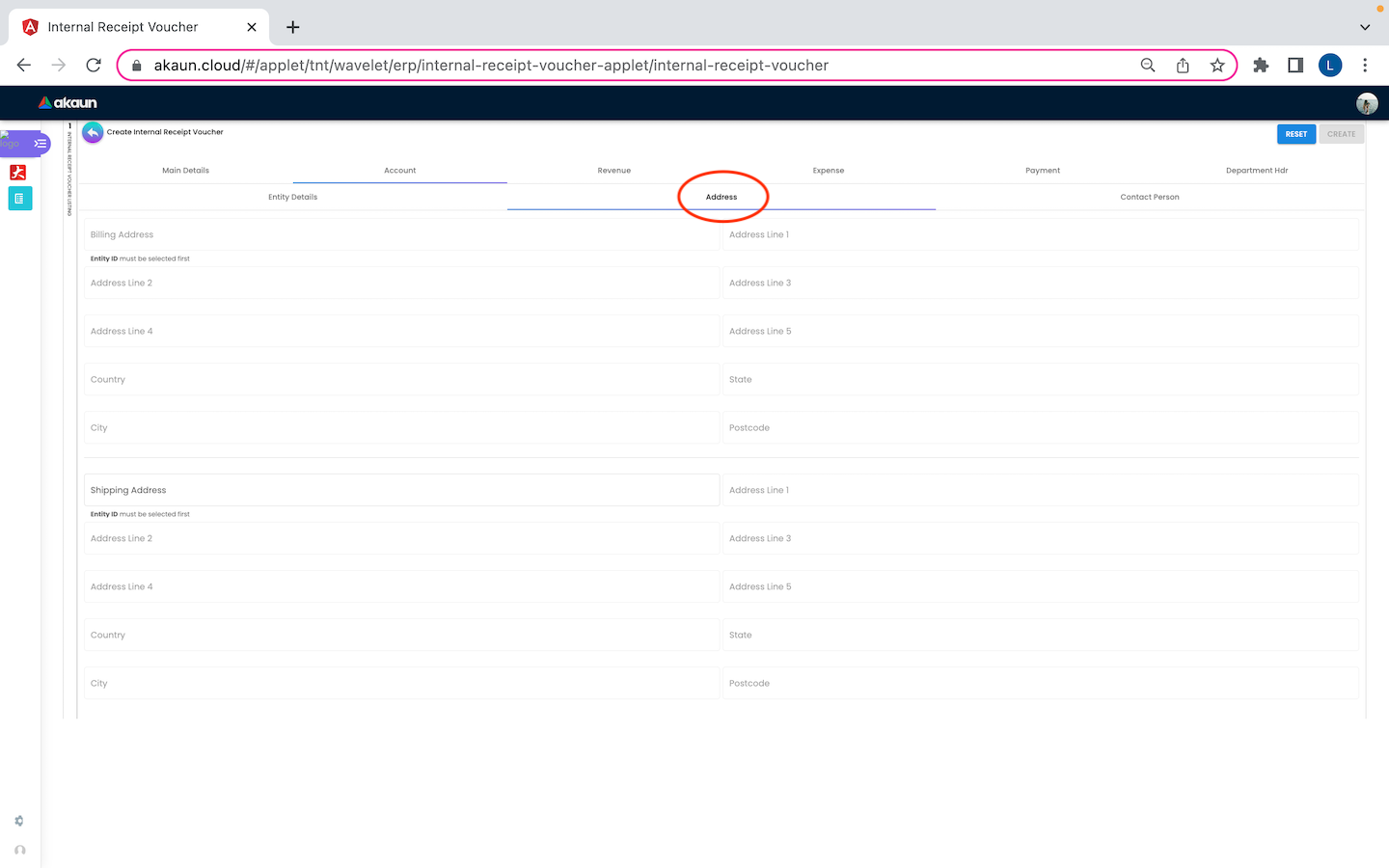Select the billing Country dropdown field
The height and width of the screenshot is (868, 1389).
click(x=401, y=380)
